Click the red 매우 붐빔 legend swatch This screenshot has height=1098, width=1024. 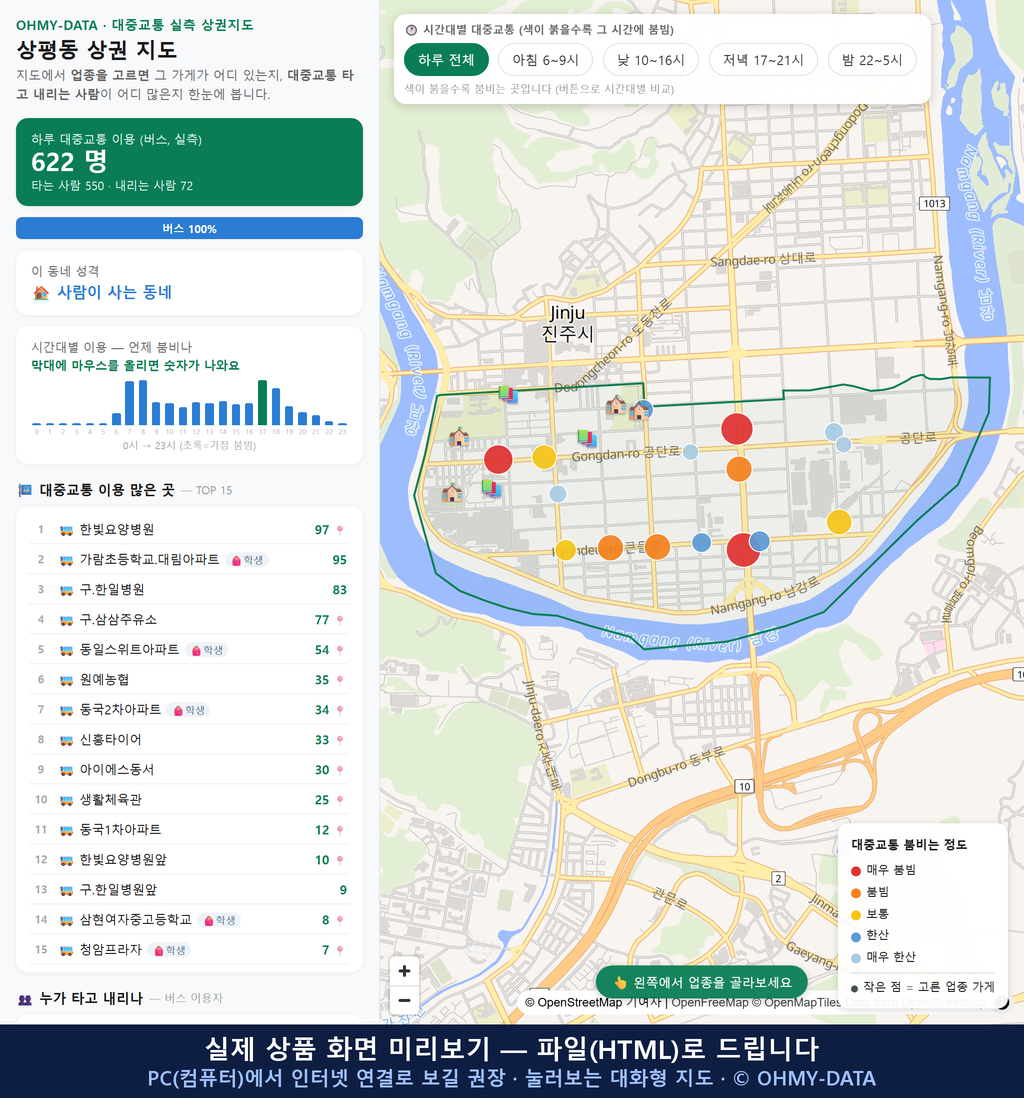855,870
